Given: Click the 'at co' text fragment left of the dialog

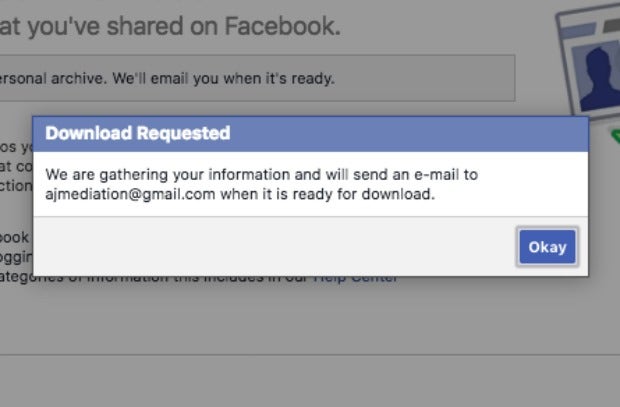Looking at the screenshot, I should (x=16, y=167).
